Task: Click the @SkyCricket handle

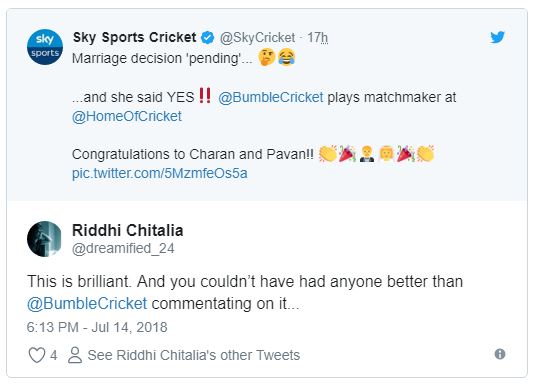Action: [x=257, y=38]
